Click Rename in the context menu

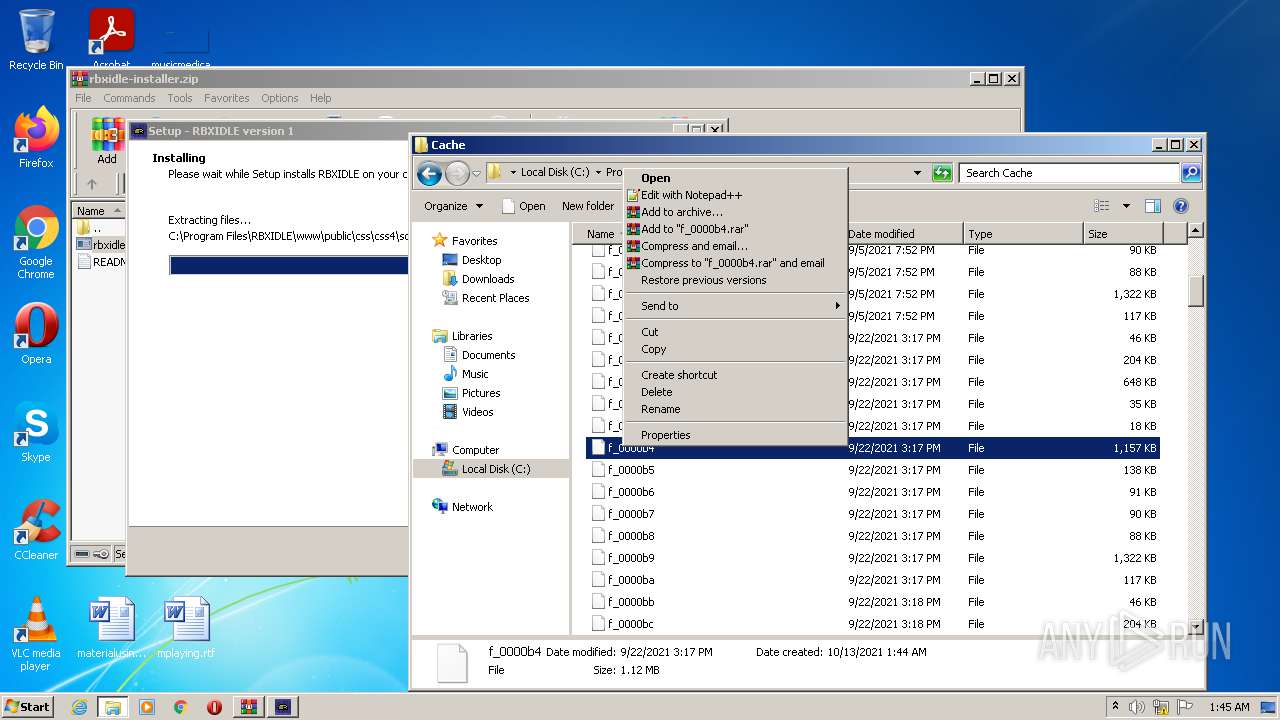(x=734, y=409)
